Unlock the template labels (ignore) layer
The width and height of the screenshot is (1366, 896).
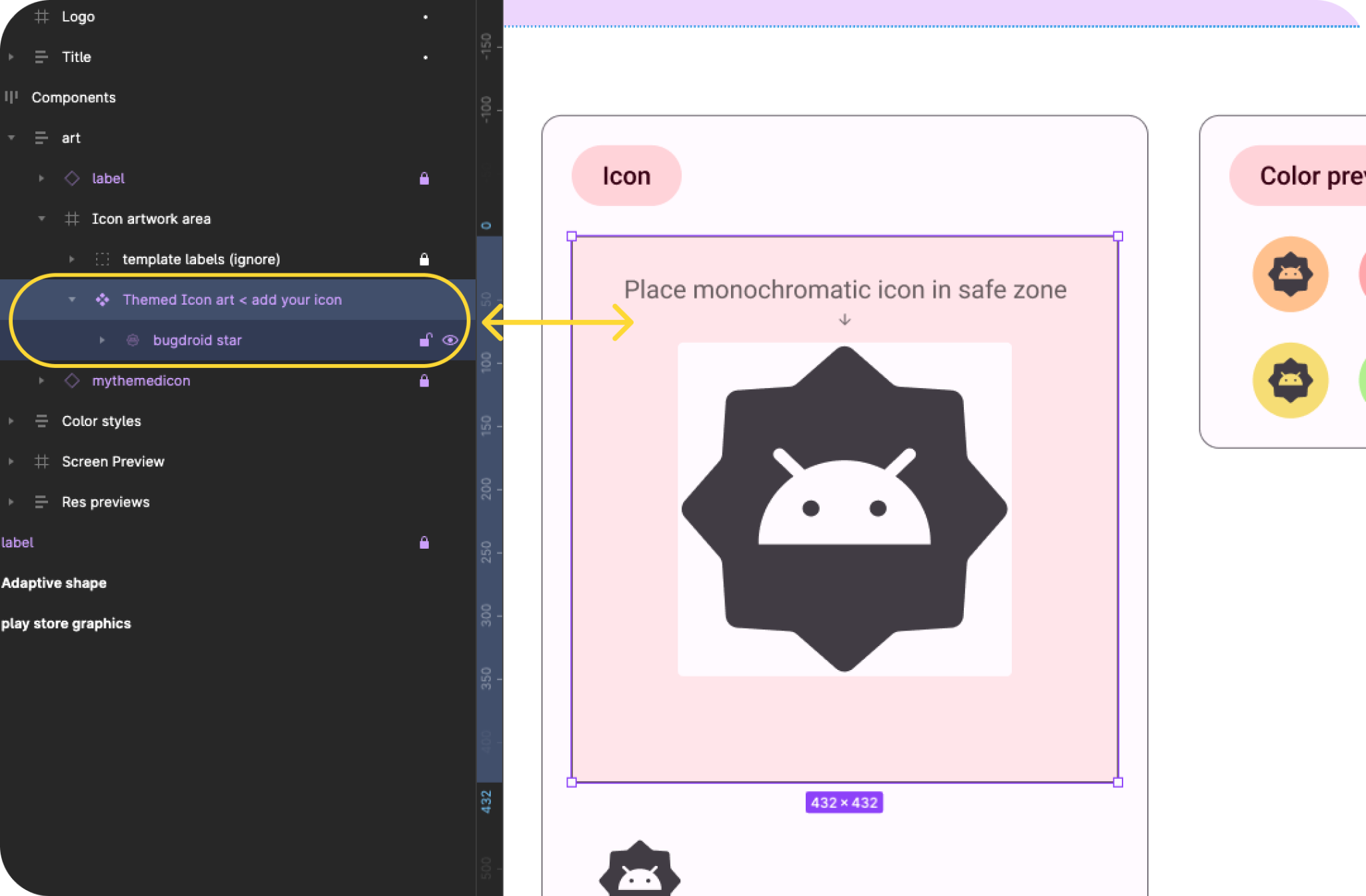tap(425, 259)
